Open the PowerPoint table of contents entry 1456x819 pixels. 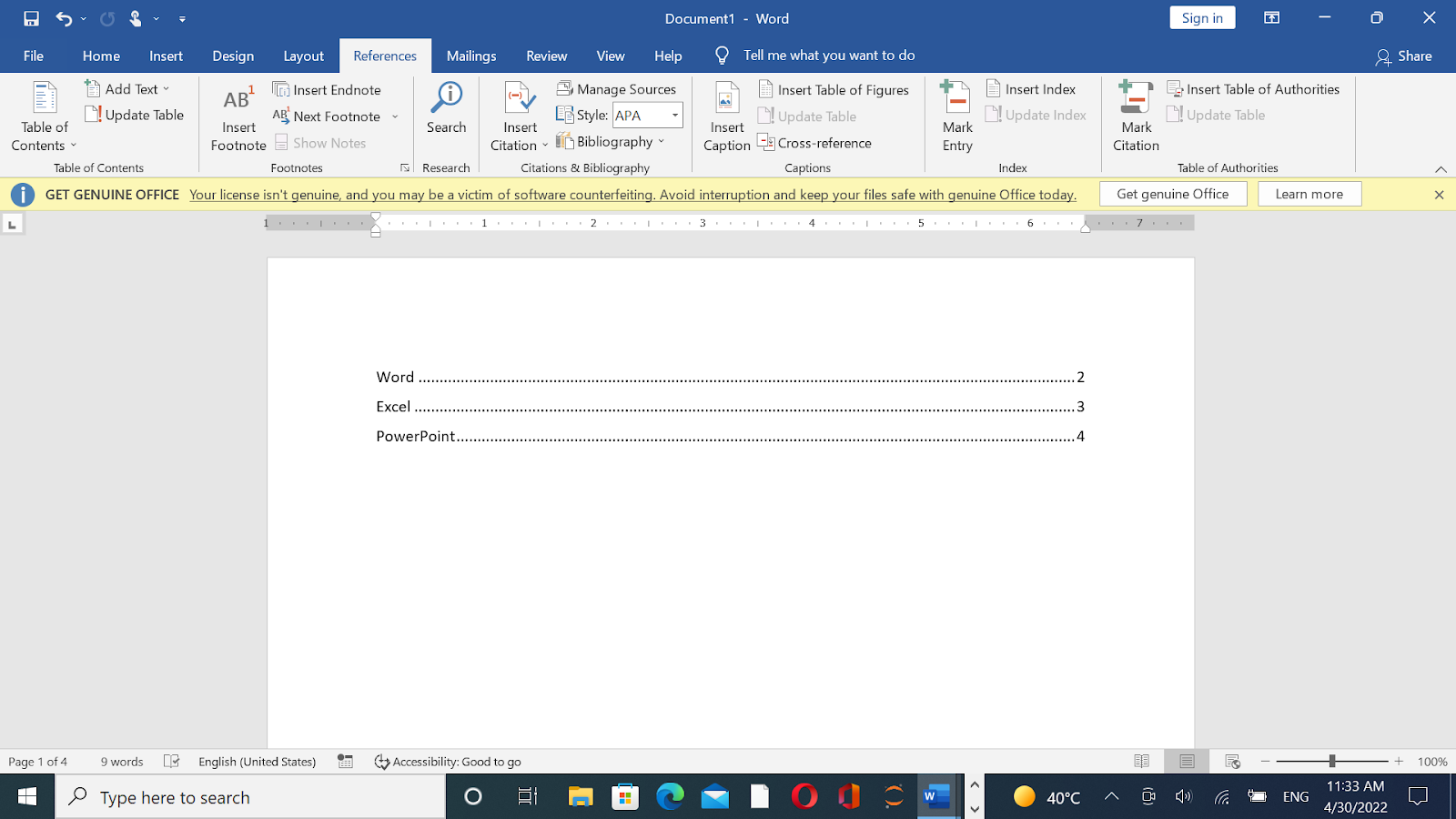(730, 436)
